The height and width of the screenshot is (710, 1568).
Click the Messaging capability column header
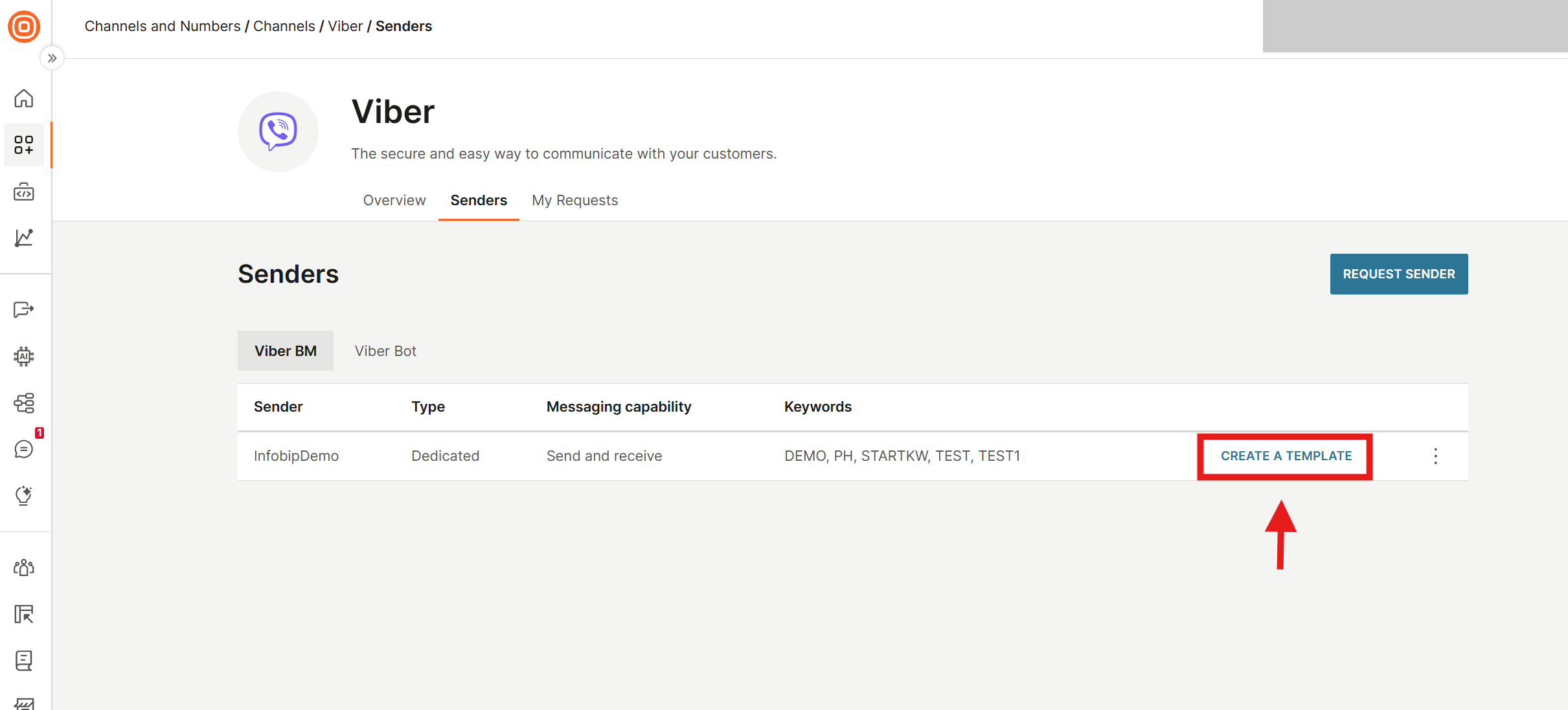619,406
